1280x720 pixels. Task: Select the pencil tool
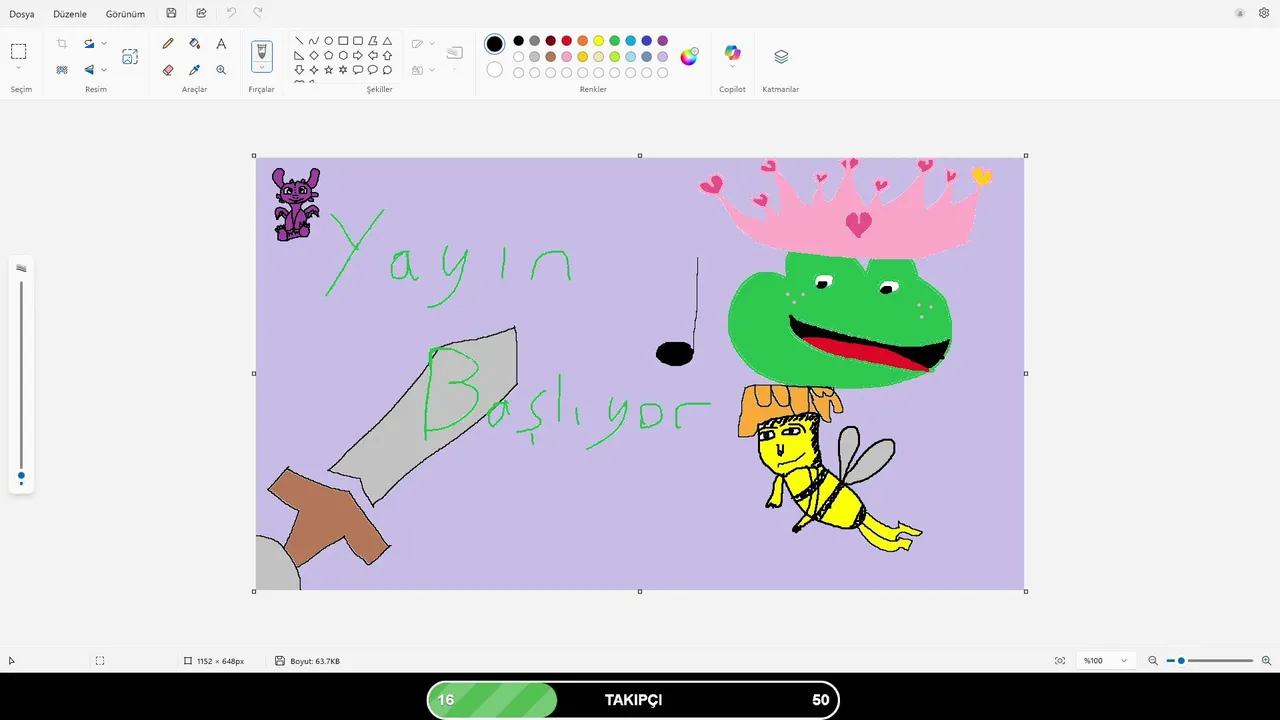coord(168,44)
